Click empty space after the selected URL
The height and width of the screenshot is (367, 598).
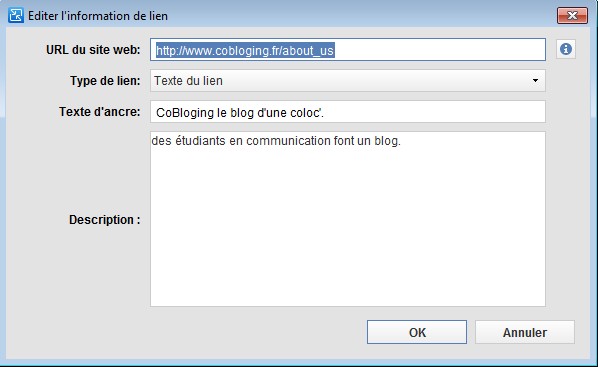tap(439, 50)
